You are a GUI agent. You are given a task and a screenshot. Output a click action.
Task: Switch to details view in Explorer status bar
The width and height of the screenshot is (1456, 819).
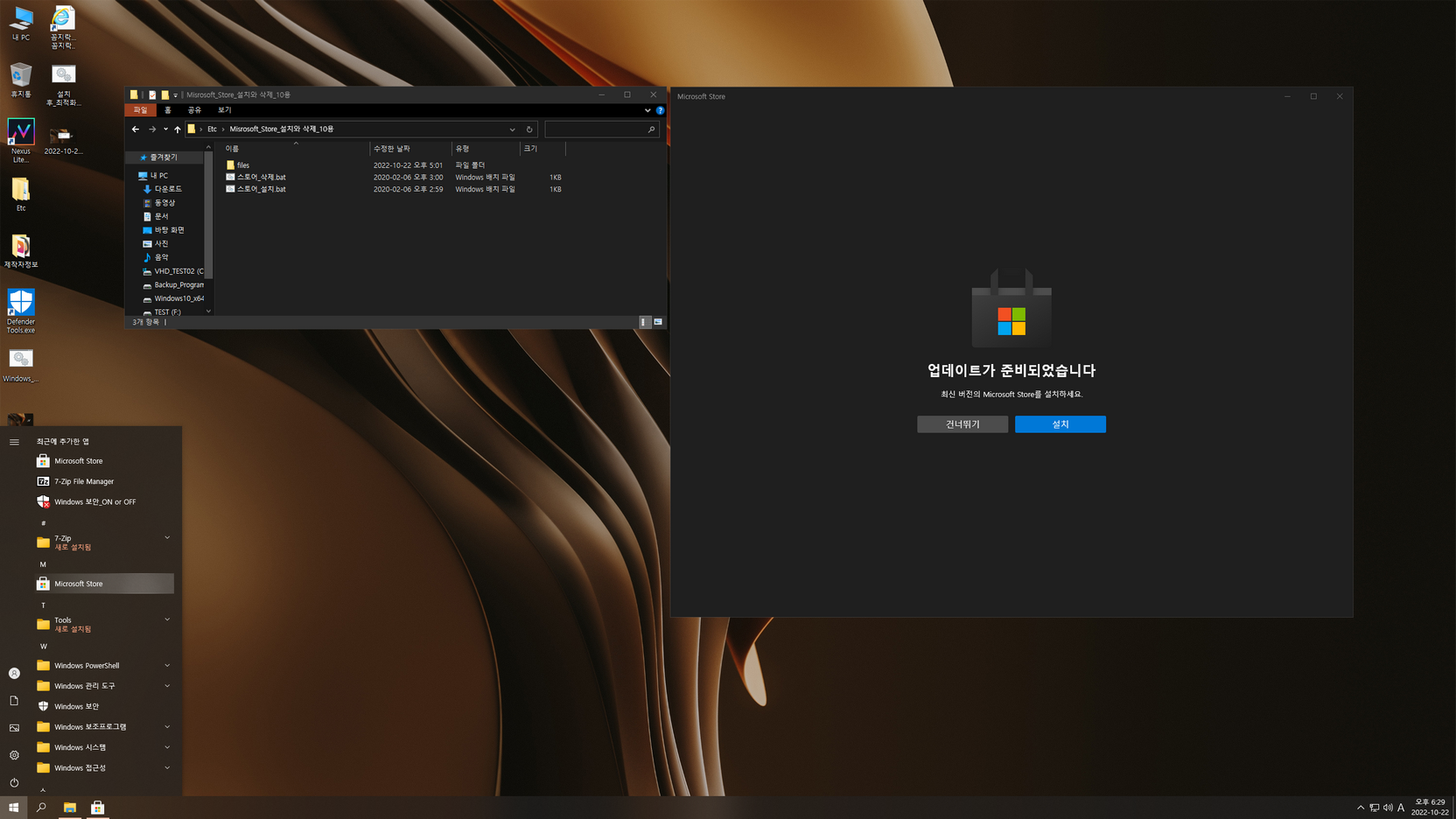point(644,322)
